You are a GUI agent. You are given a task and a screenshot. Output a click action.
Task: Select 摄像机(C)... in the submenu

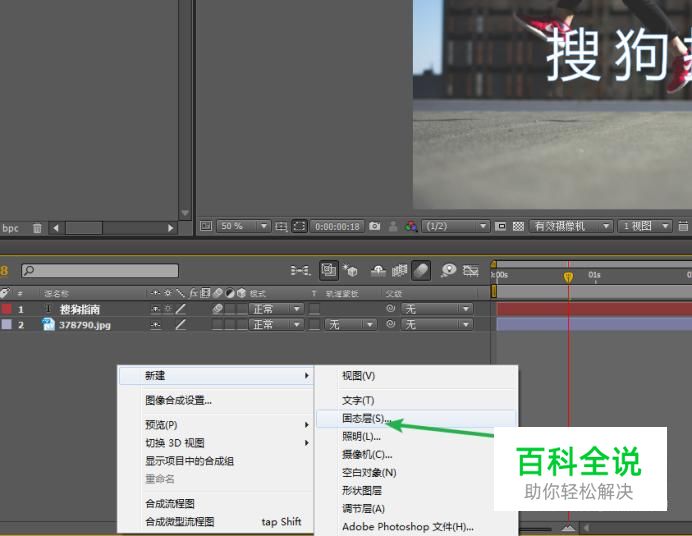point(367,454)
